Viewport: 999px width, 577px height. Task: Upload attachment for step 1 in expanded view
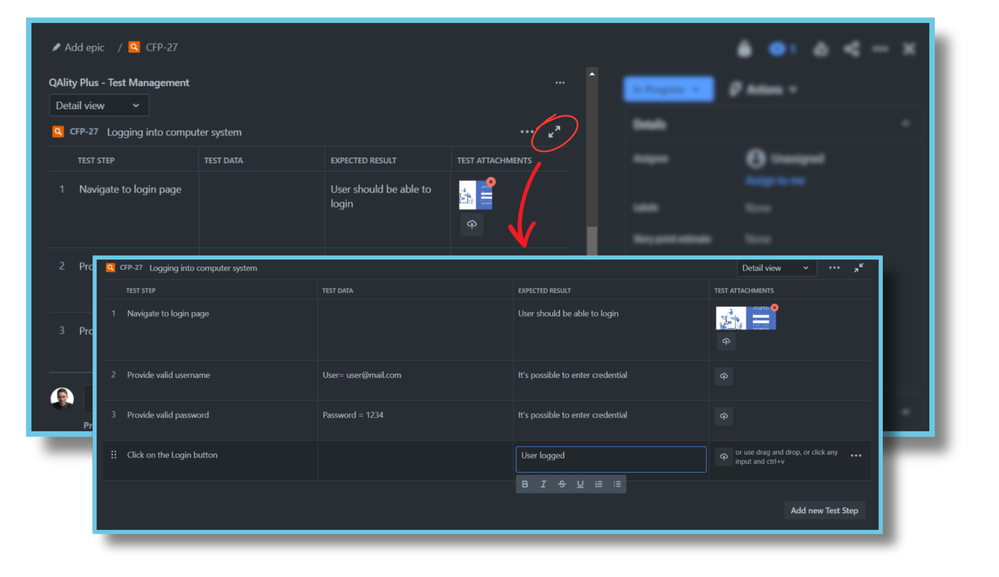[x=726, y=341]
